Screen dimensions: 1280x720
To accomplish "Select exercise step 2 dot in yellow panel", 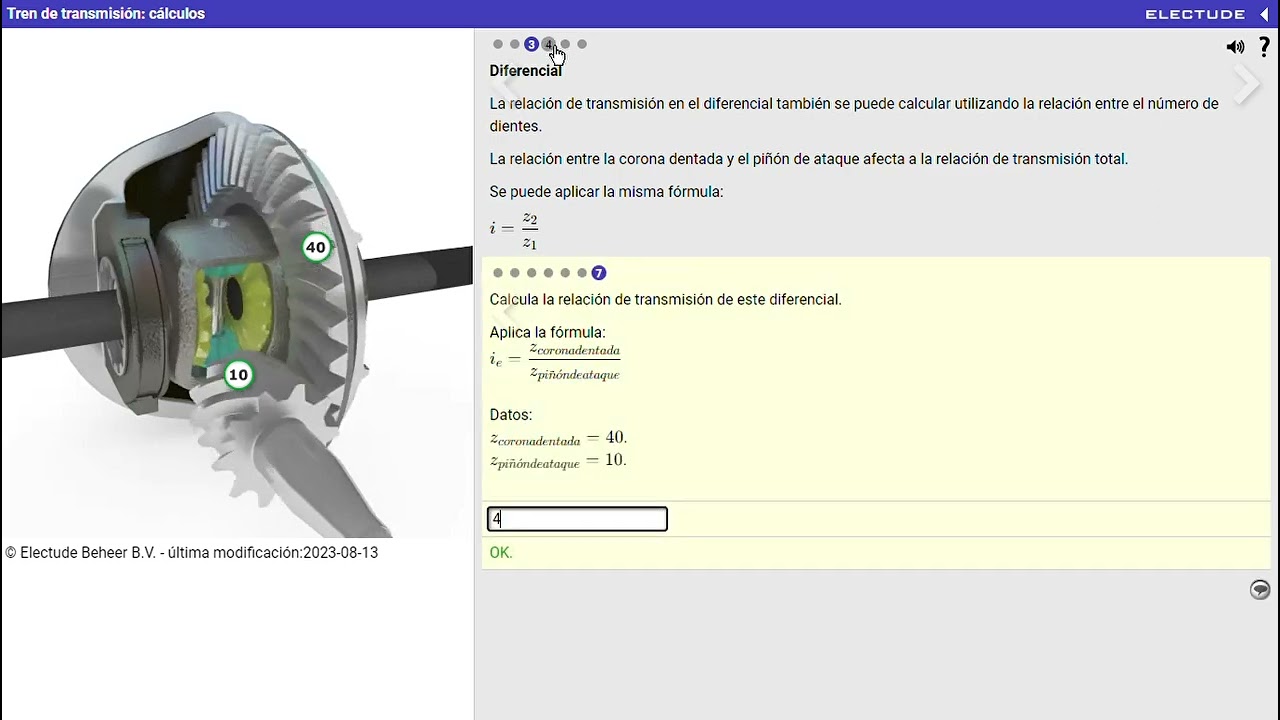I will pyautogui.click(x=515, y=273).
